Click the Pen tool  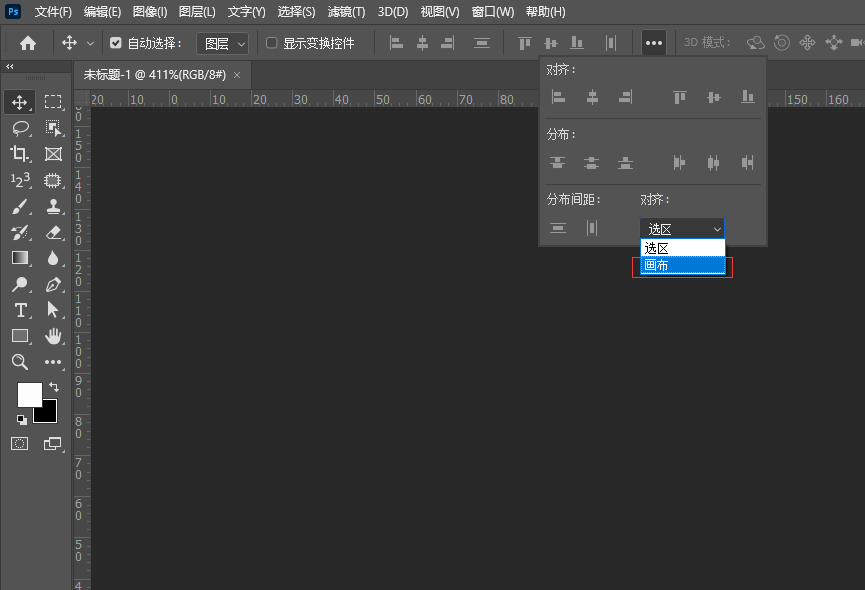pos(53,284)
